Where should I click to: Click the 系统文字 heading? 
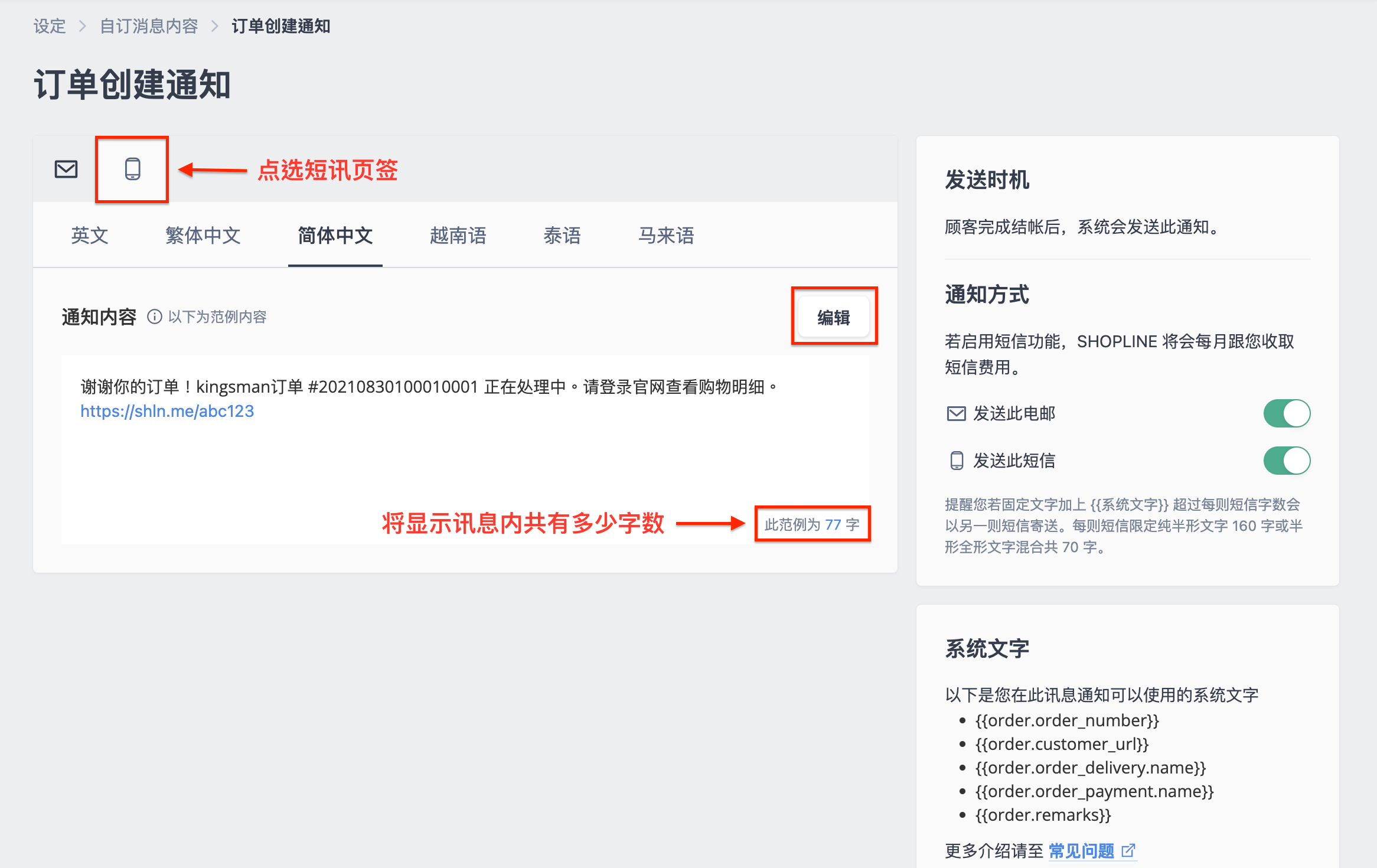[x=987, y=648]
